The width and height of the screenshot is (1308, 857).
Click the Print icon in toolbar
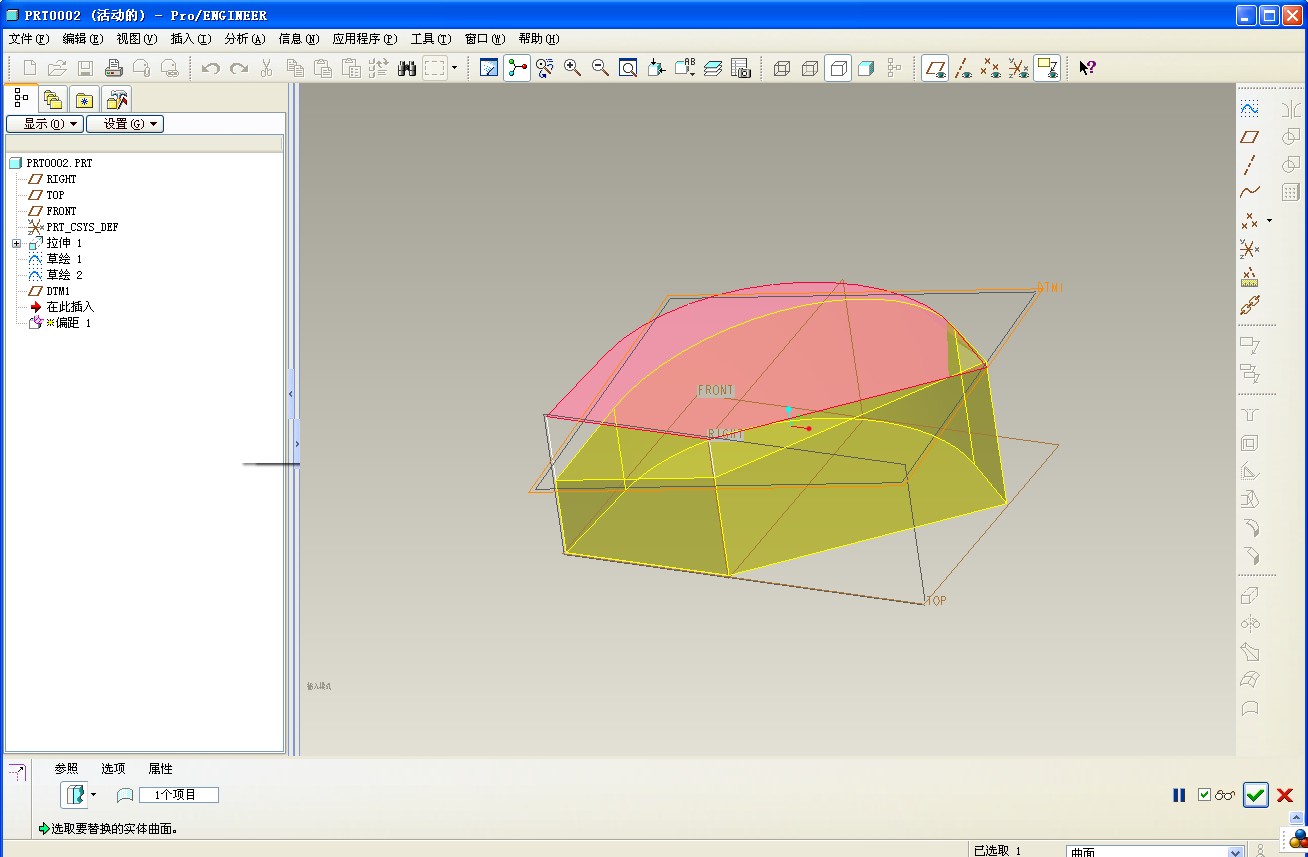[113, 68]
